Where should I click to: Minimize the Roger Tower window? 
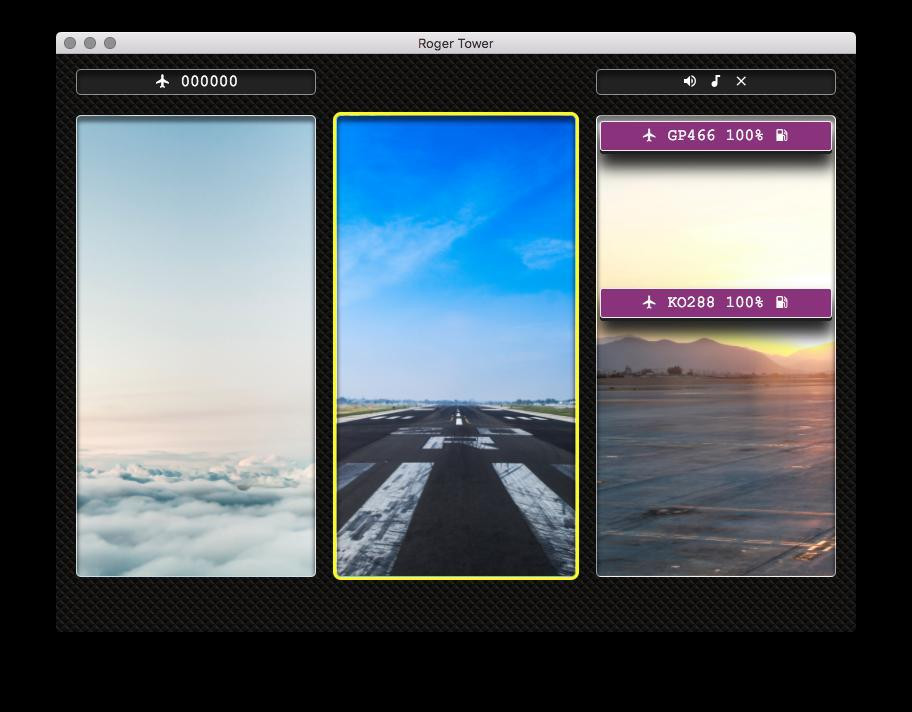(x=90, y=43)
